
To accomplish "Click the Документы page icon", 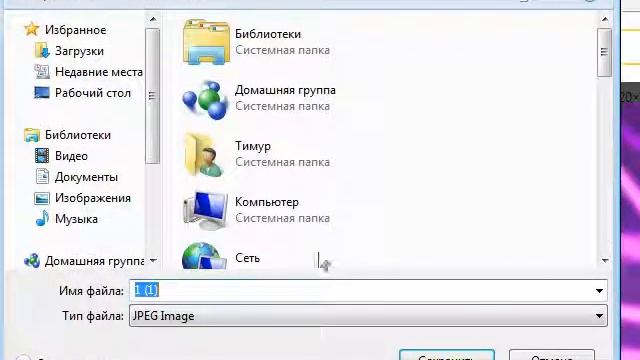I will click(x=42, y=177).
